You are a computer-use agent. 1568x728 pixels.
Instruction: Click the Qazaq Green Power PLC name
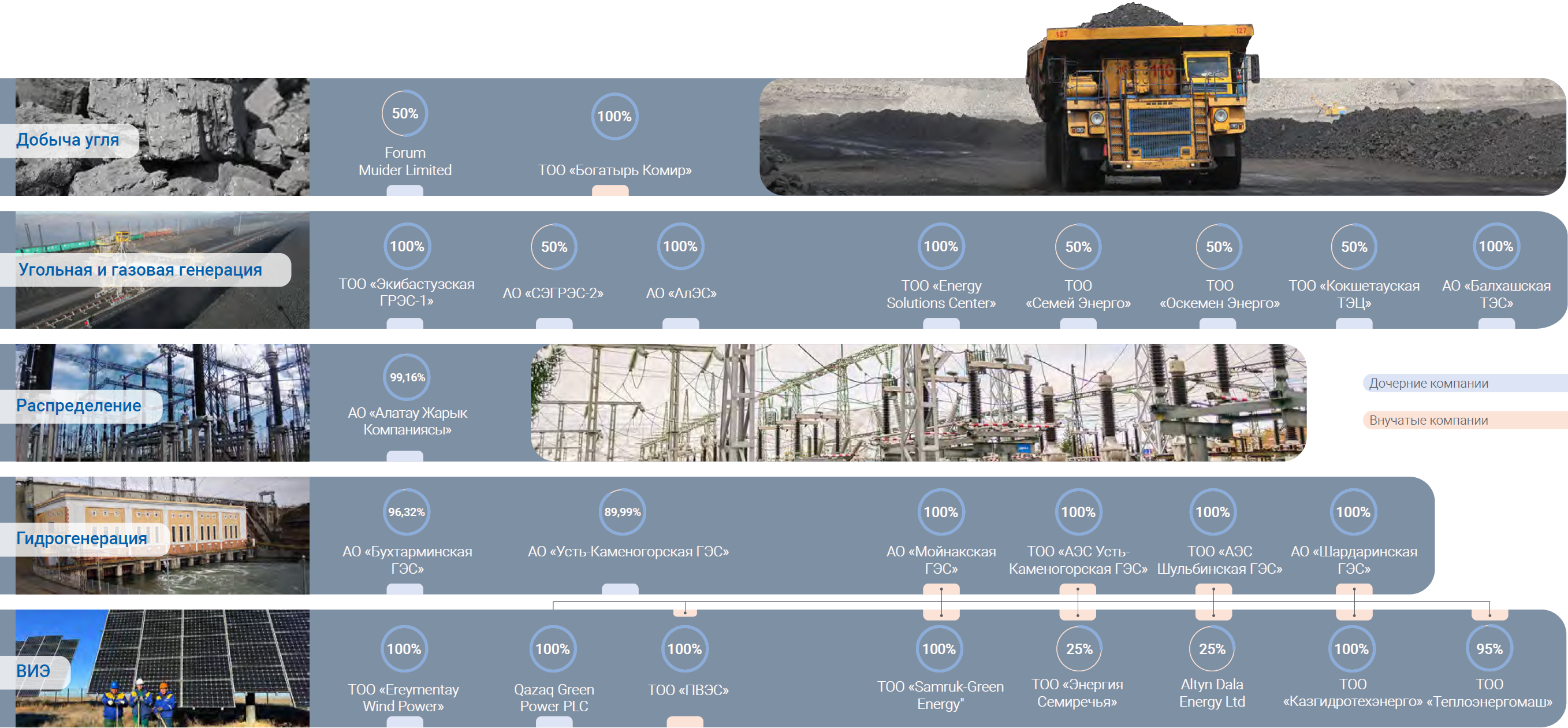[x=554, y=697]
